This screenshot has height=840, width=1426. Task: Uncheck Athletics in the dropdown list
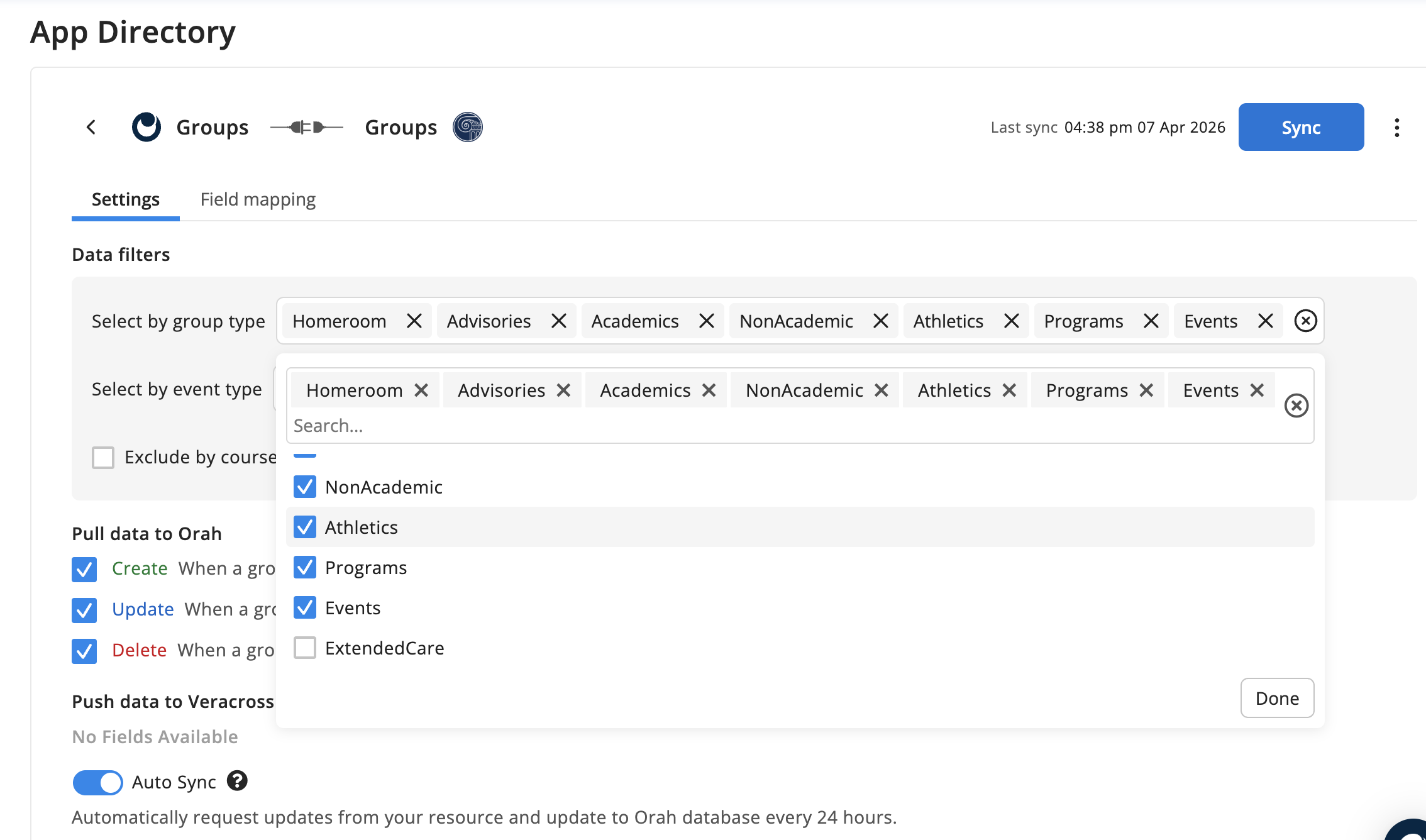305,527
